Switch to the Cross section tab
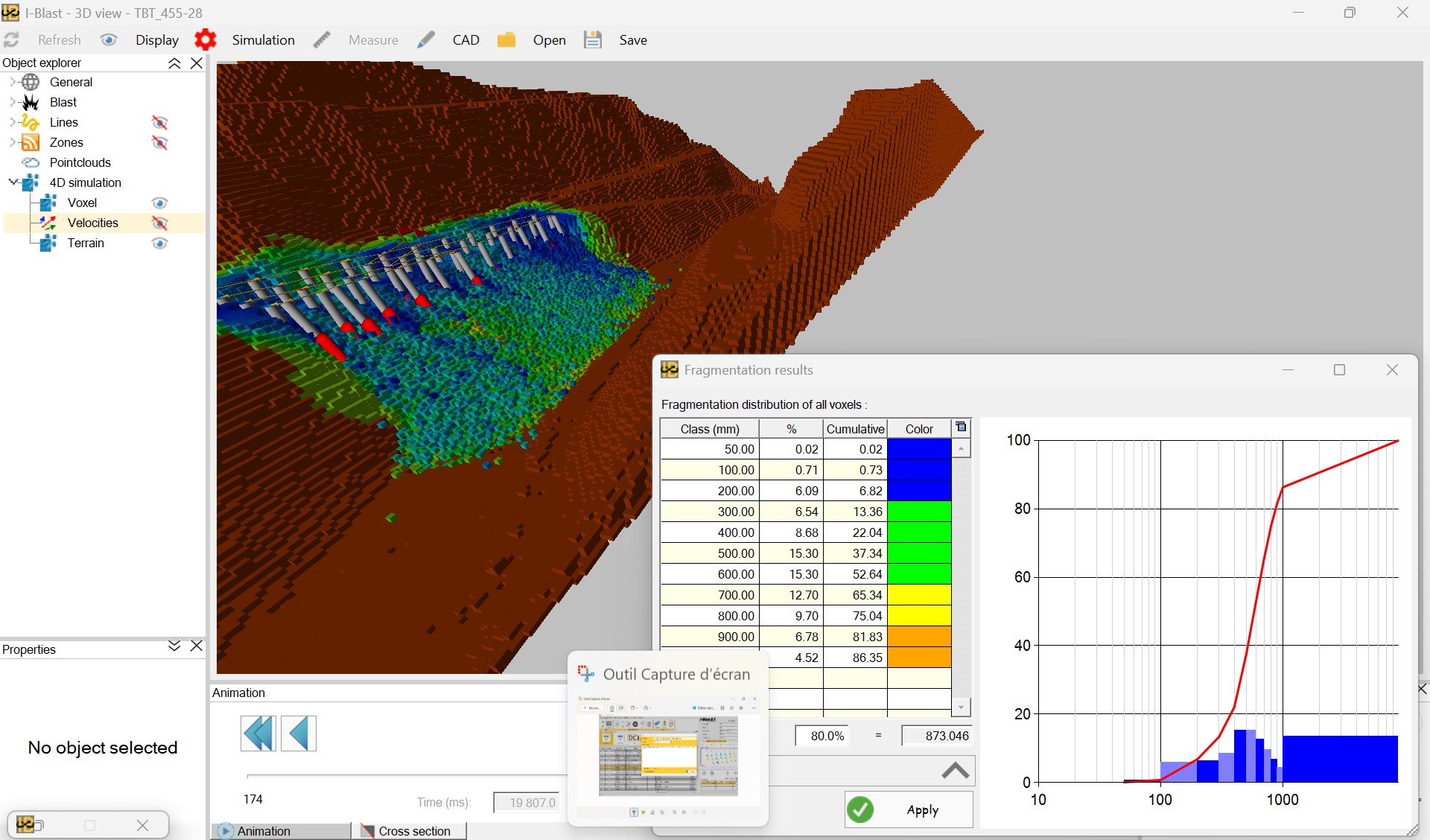The image size is (1430, 840). pyautogui.click(x=413, y=830)
